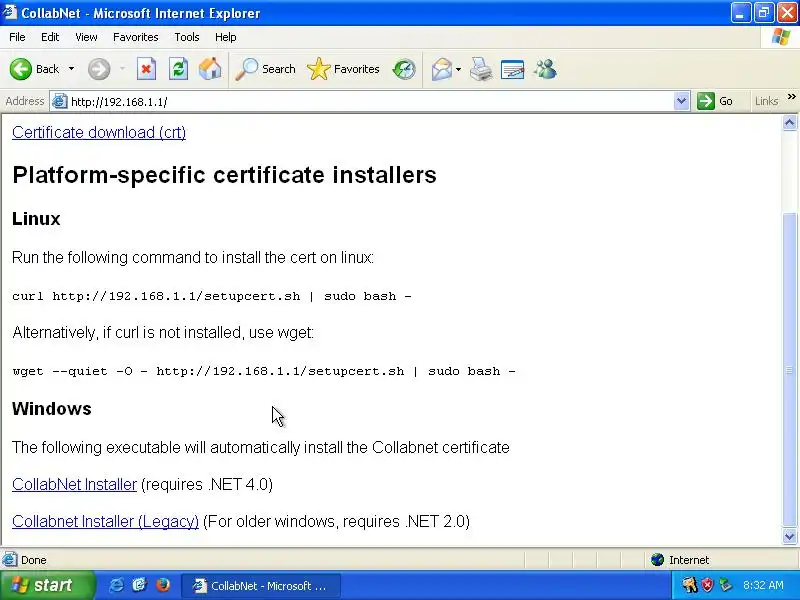Click the Linux heading
Viewport: 800px width, 600px height.
point(36,218)
